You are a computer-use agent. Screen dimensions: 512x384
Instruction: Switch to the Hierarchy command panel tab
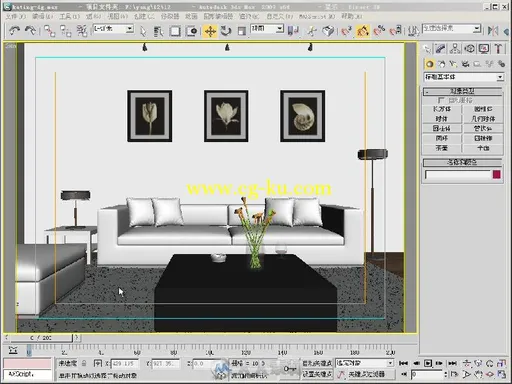click(455, 49)
